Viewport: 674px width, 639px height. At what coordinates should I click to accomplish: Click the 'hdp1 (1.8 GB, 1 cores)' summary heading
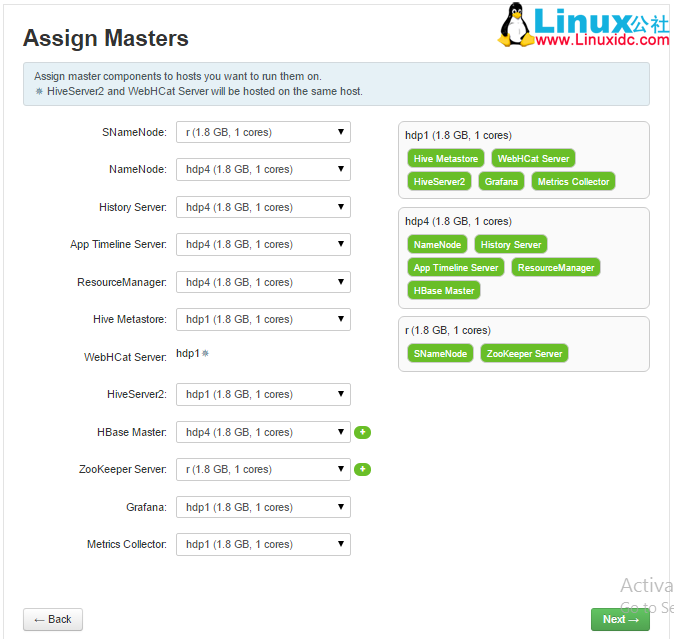pos(458,135)
